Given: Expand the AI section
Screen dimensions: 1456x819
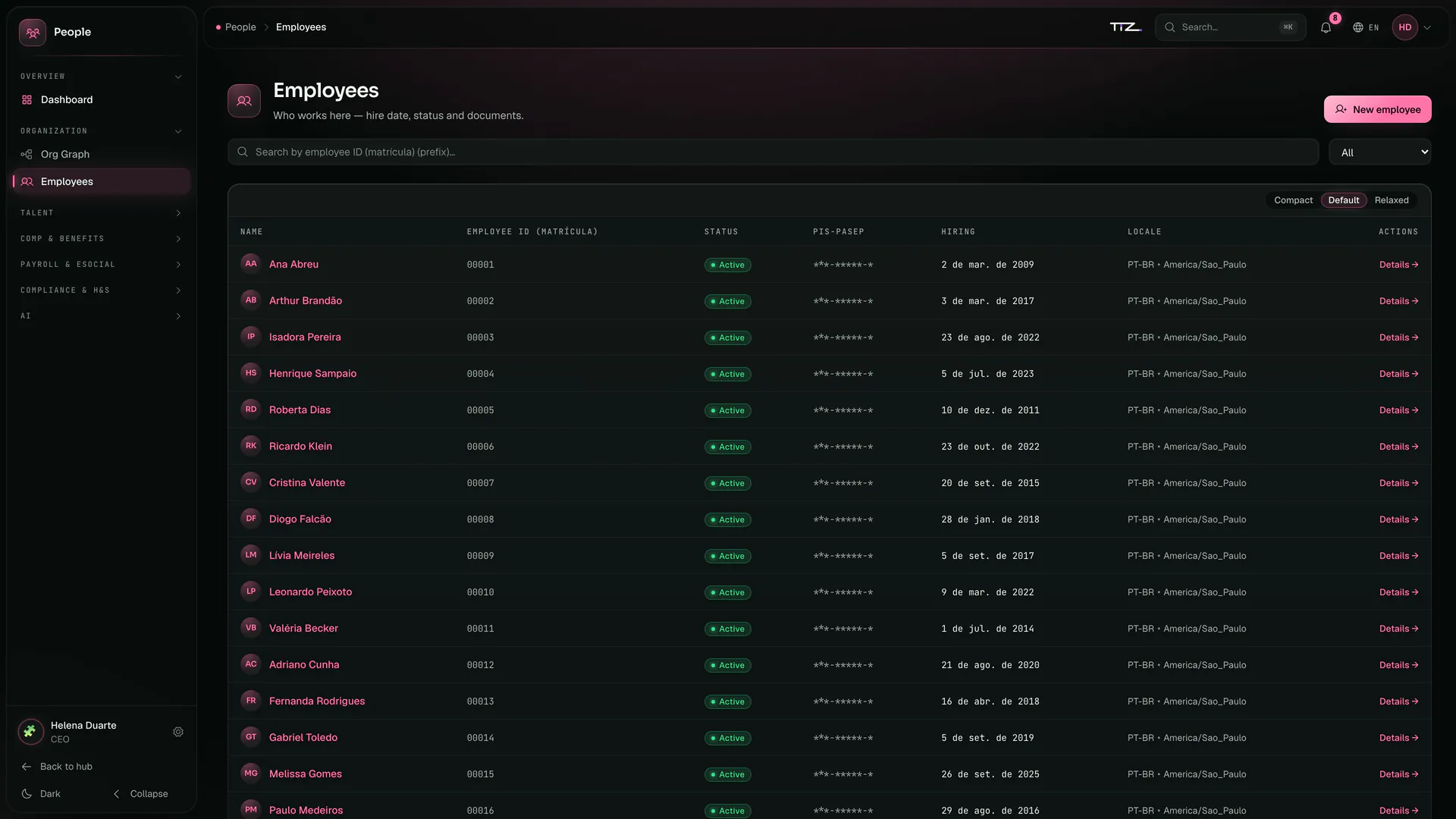Looking at the screenshot, I should click(101, 316).
